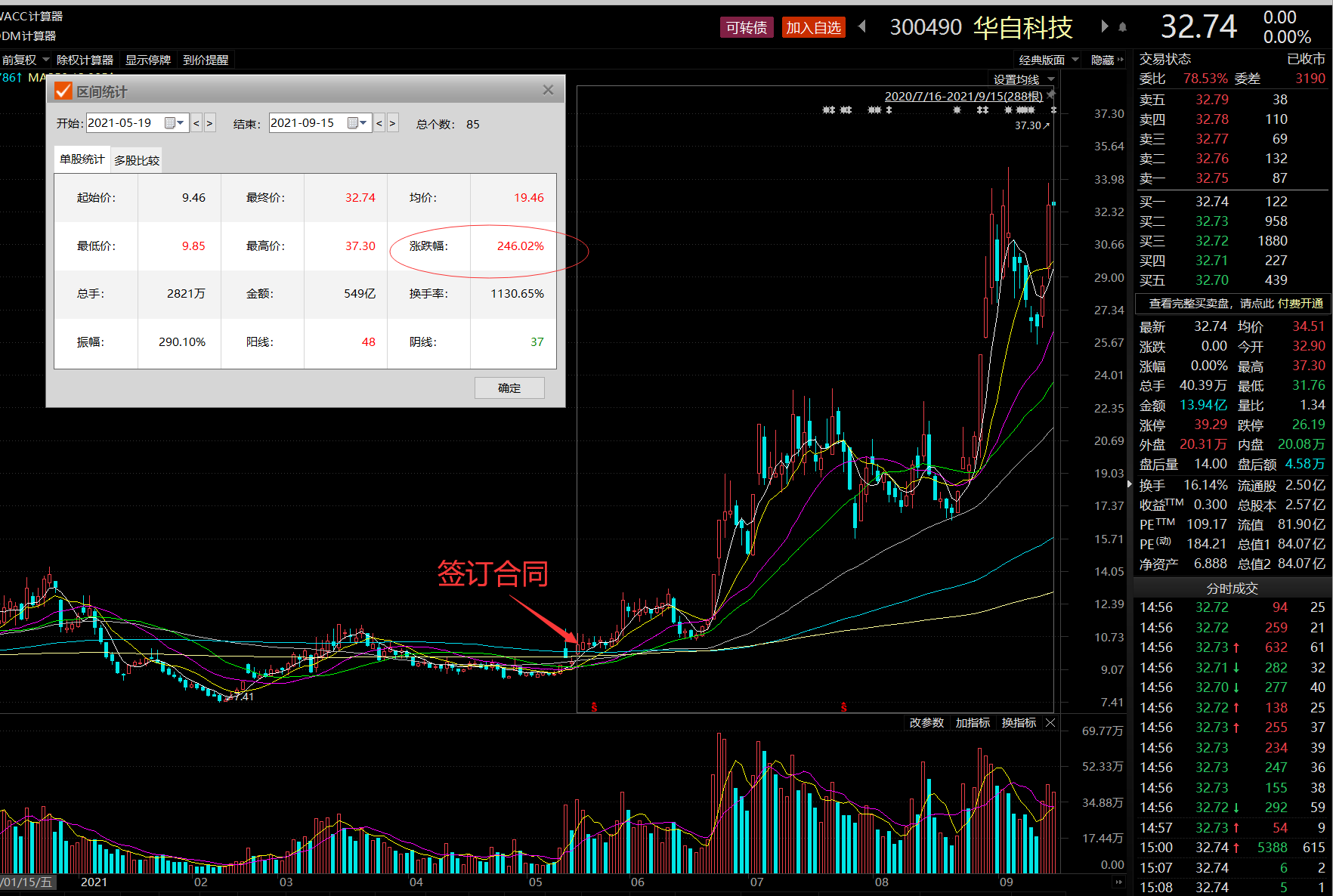Click 加指标 to add an indicator

pyautogui.click(x=973, y=723)
